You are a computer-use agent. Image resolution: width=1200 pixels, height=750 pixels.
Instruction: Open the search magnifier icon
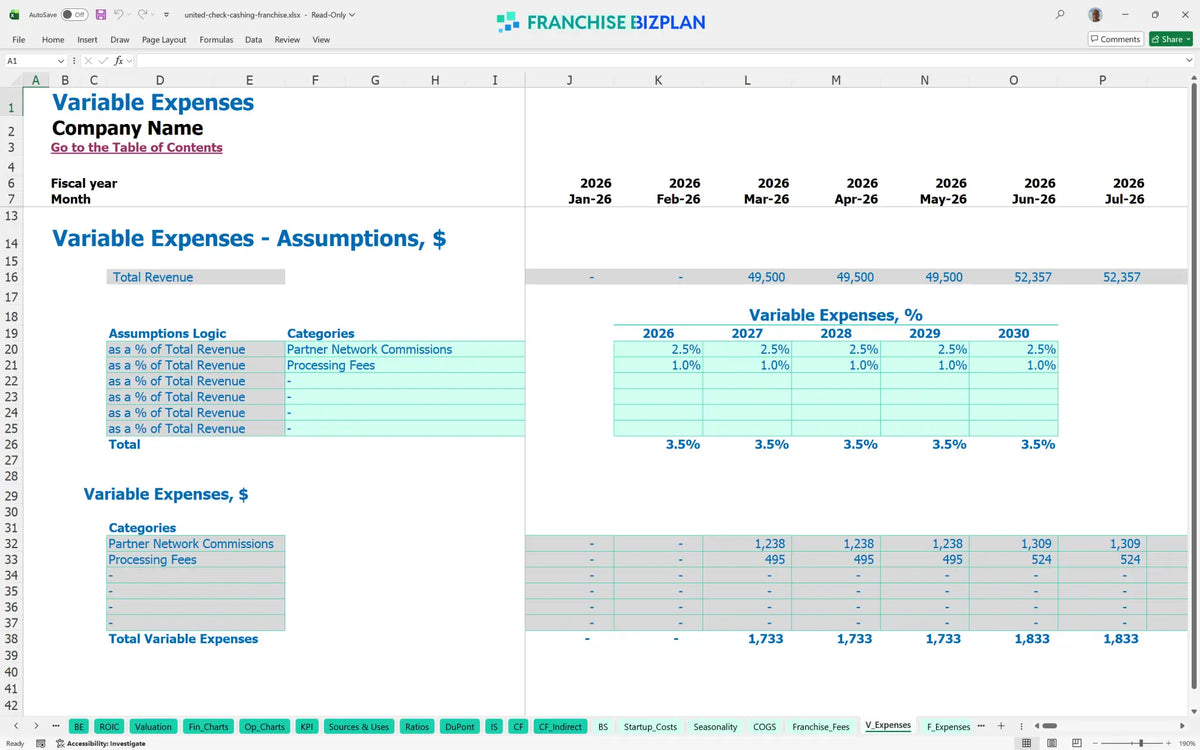pyautogui.click(x=1060, y=15)
